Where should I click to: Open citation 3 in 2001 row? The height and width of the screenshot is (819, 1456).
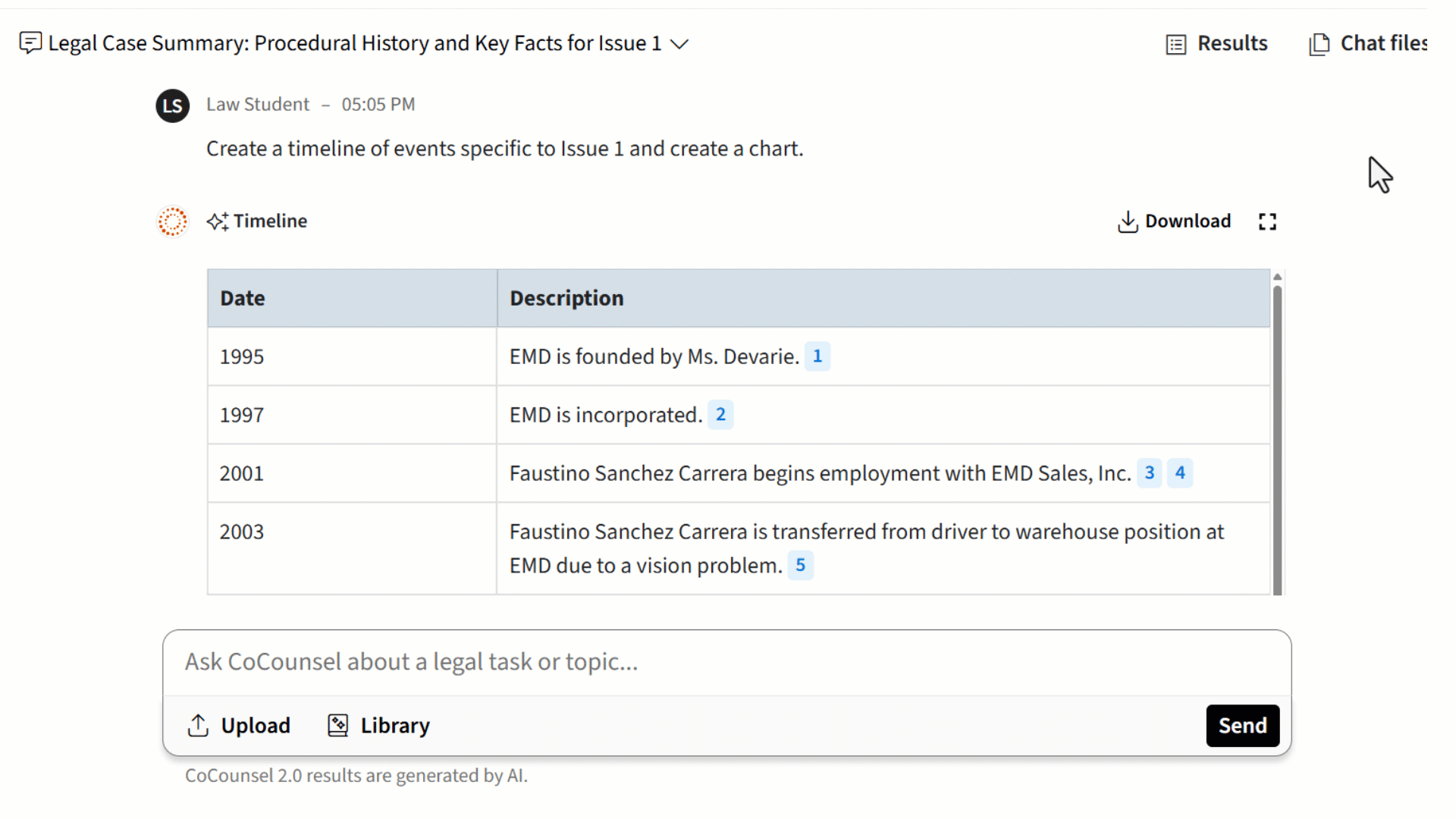1149,473
